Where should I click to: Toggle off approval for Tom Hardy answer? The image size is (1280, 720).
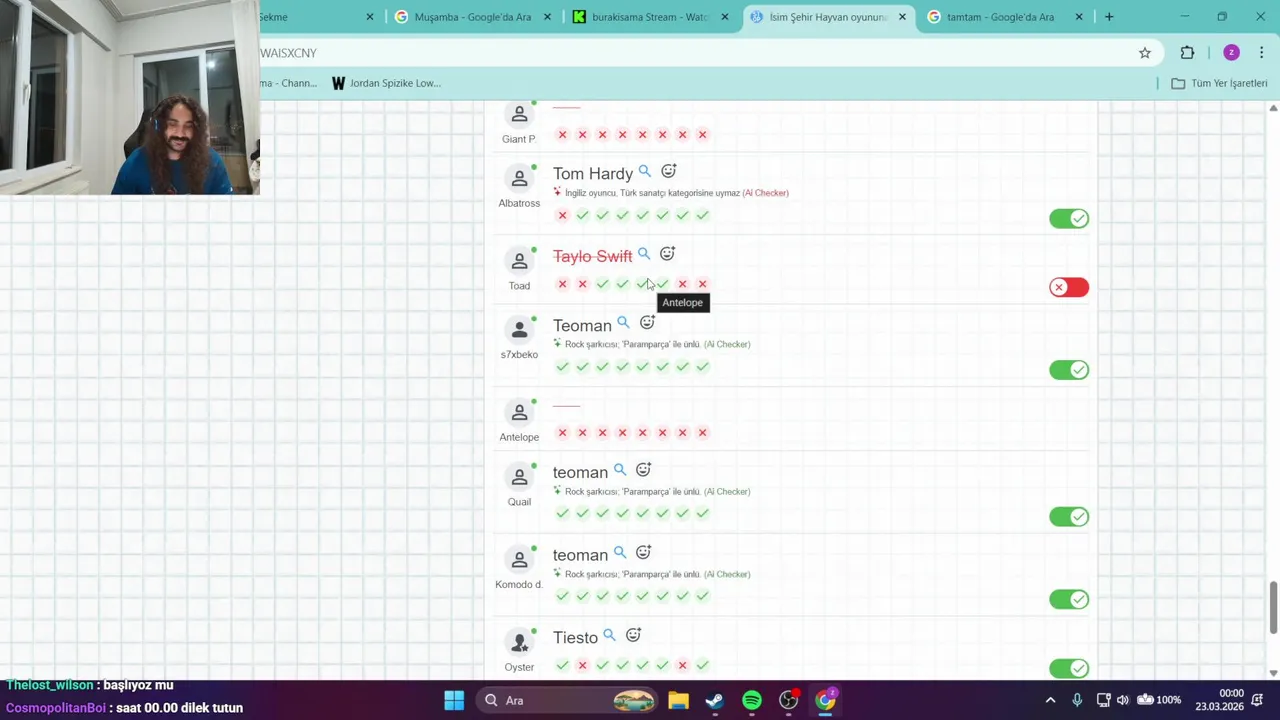[x=1069, y=218]
